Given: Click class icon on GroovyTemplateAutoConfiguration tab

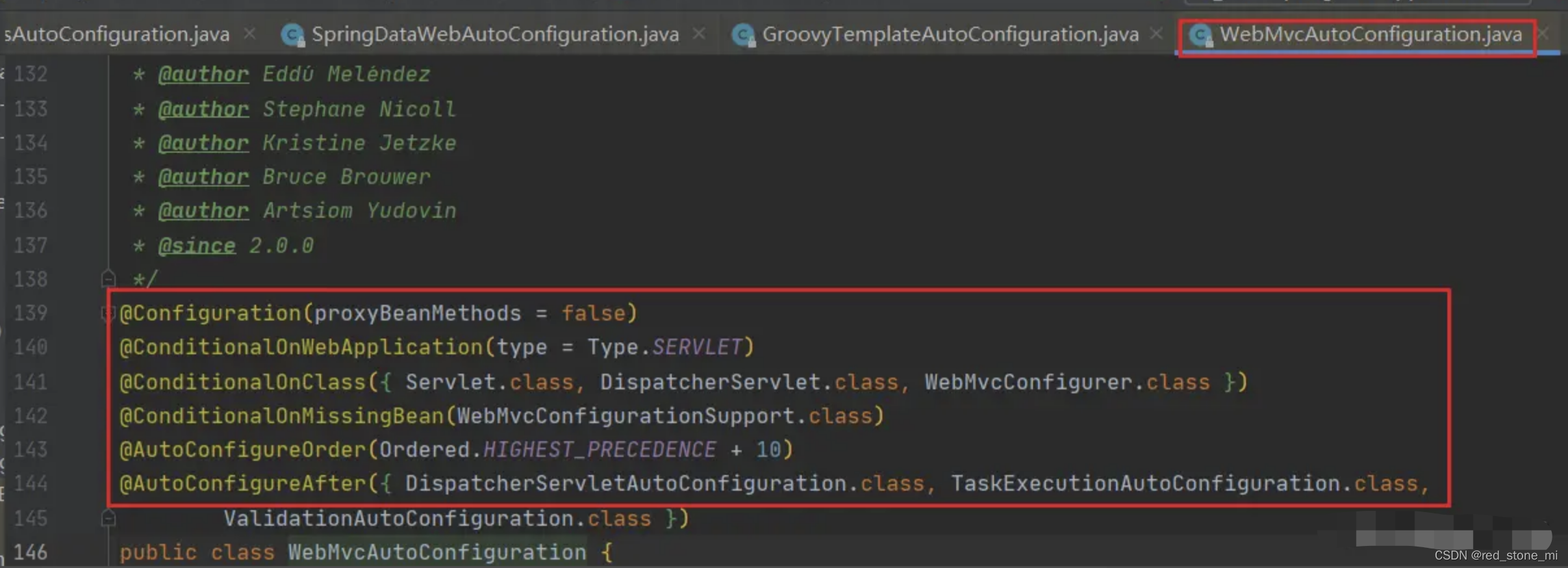Looking at the screenshot, I should [x=743, y=34].
